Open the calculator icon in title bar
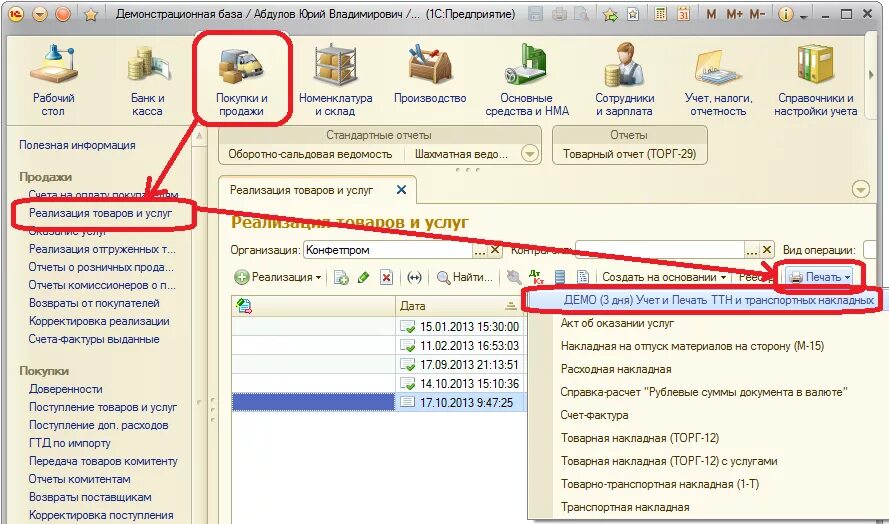 pos(661,14)
